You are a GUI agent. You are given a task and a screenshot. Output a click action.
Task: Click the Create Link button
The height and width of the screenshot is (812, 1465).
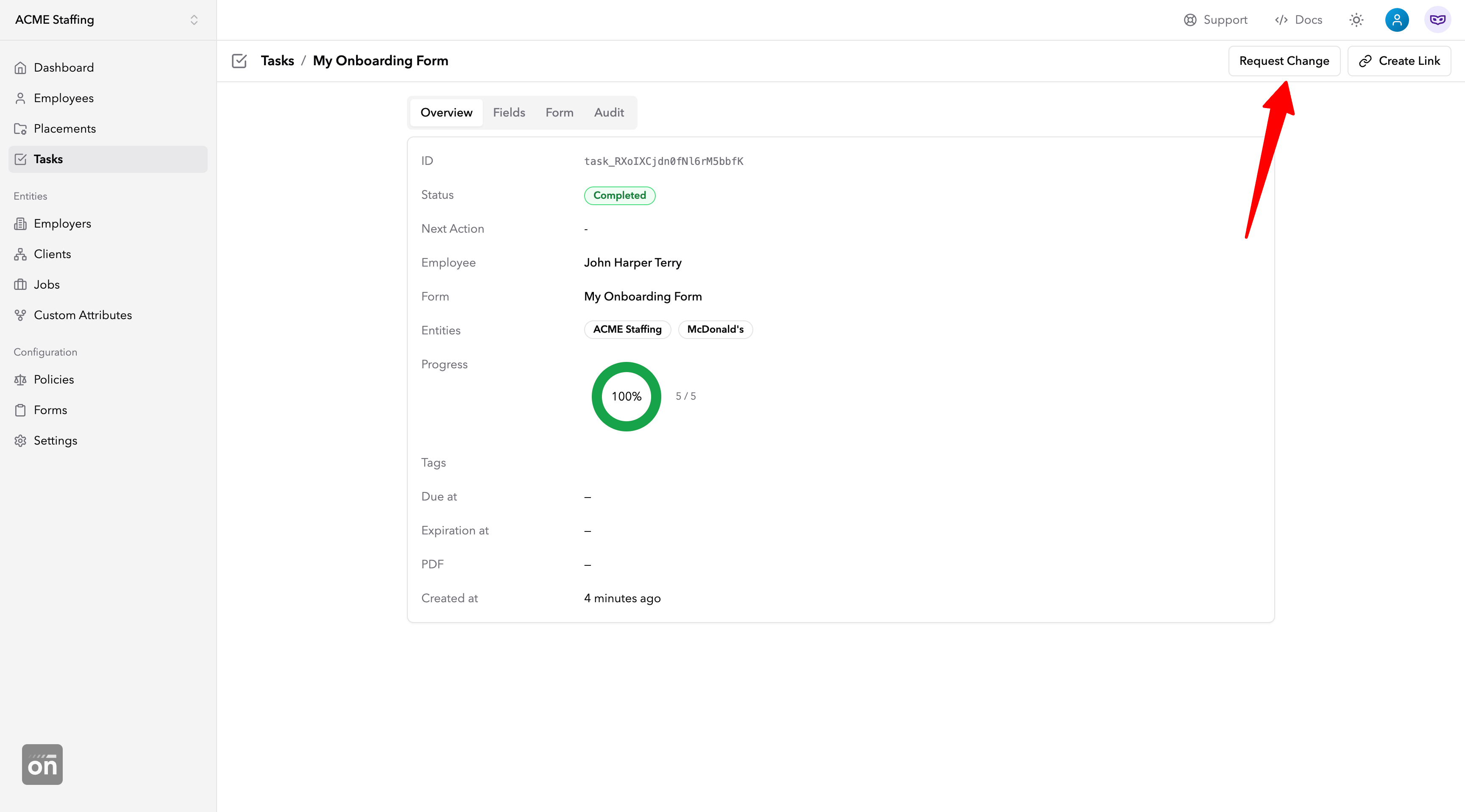point(1399,61)
